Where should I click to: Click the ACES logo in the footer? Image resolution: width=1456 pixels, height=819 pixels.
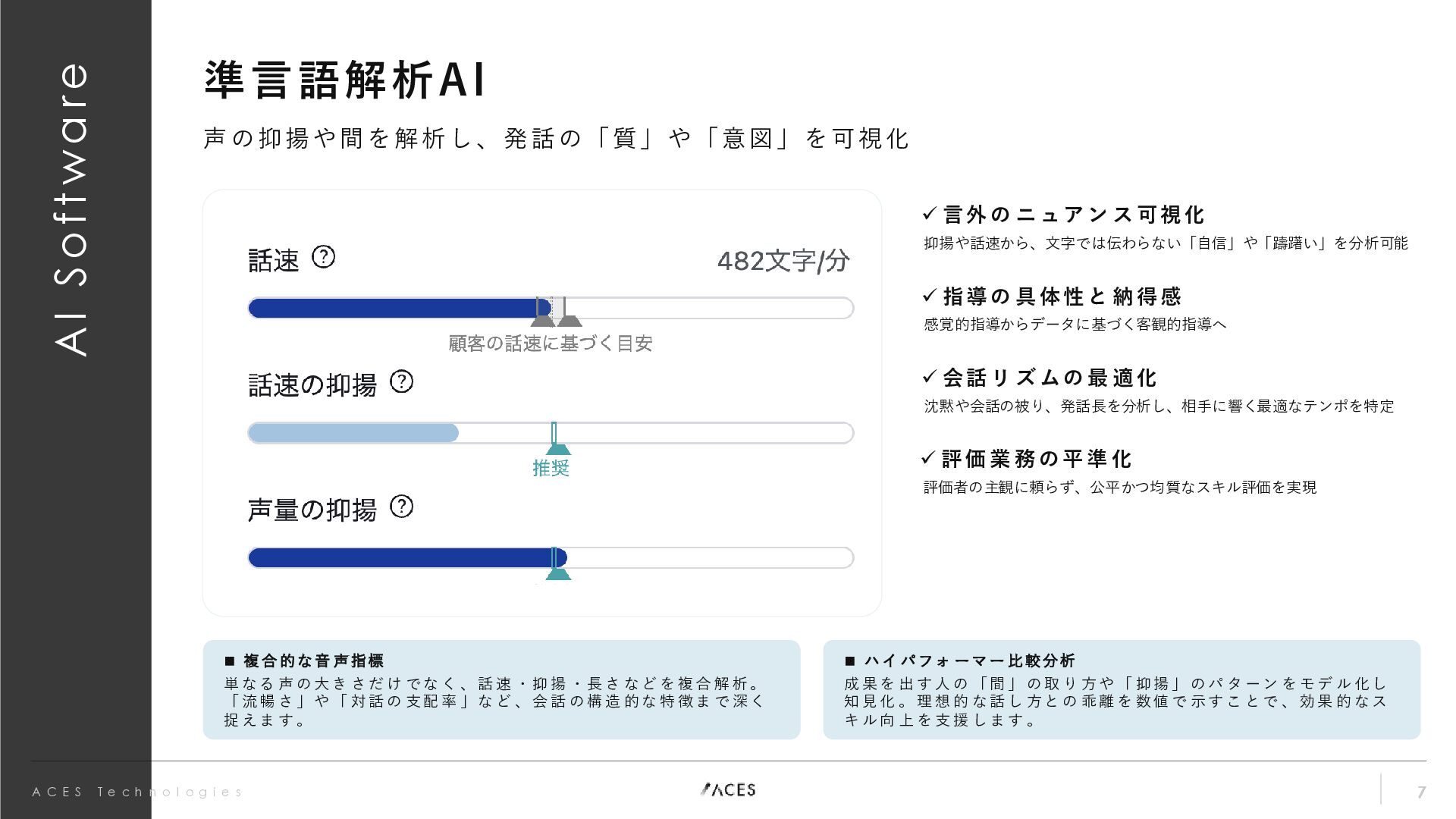(728, 789)
